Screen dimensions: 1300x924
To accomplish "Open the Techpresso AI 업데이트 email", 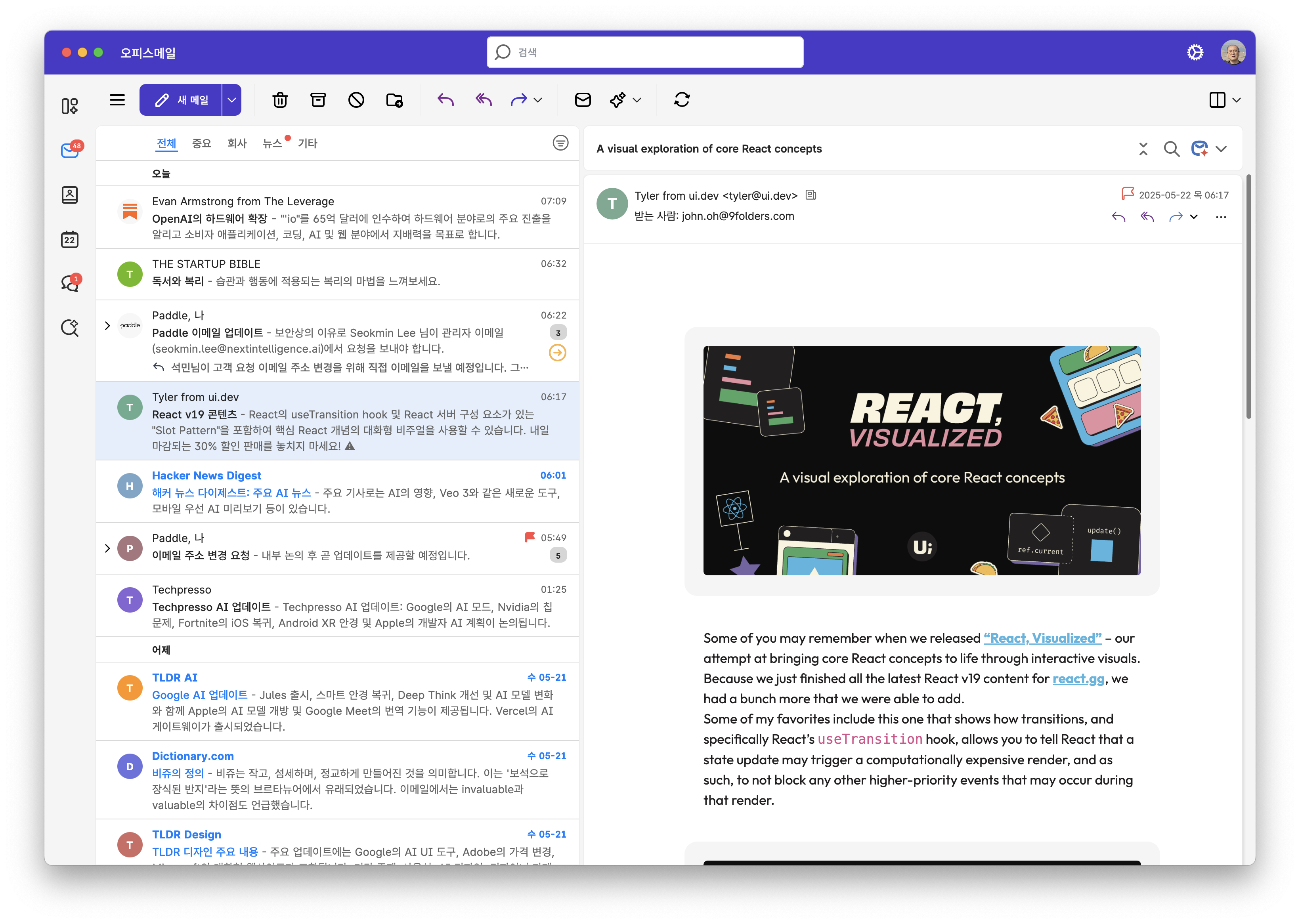I will [338, 605].
